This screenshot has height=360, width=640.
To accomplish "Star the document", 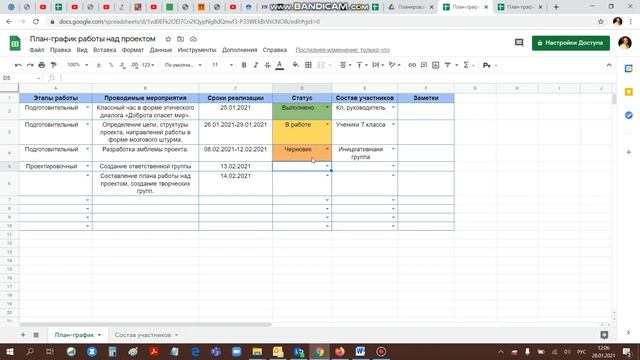I will click(x=168, y=39).
